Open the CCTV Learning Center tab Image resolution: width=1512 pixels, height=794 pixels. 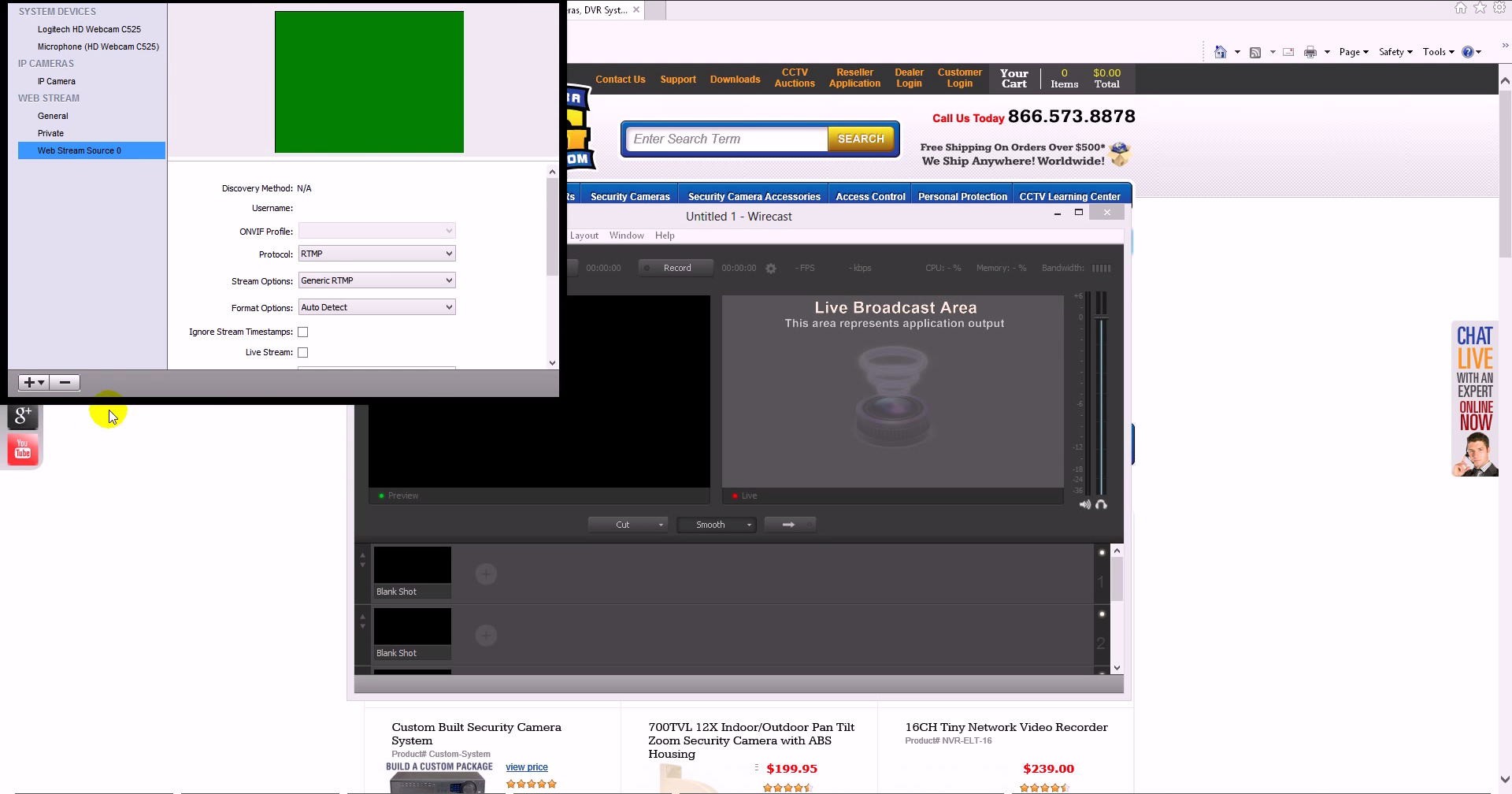[1069, 196]
